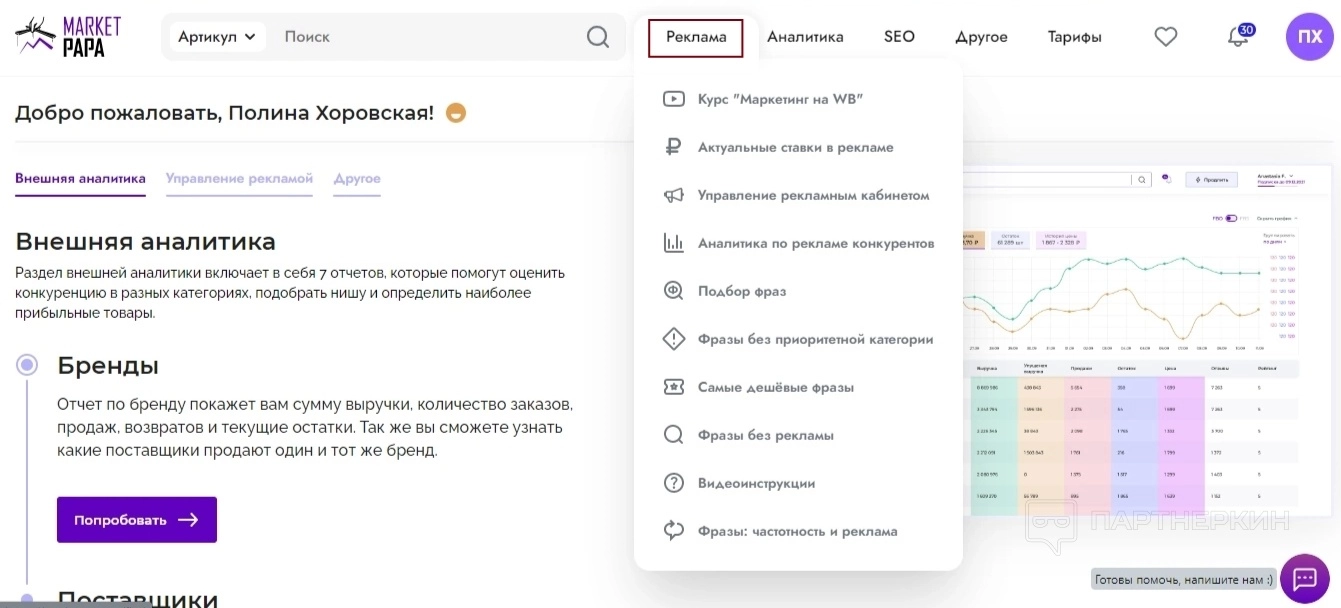
Task: Click the ruble icon for current bids
Action: (673, 147)
